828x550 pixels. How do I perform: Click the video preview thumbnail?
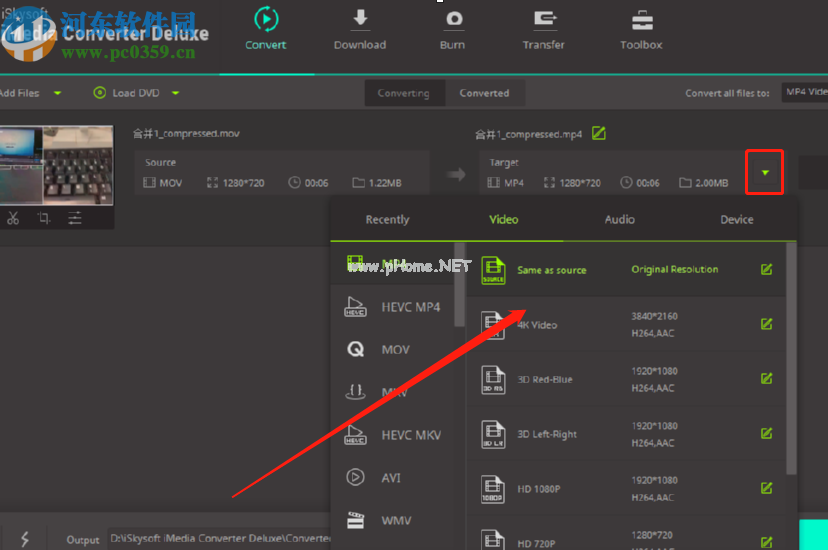56,164
